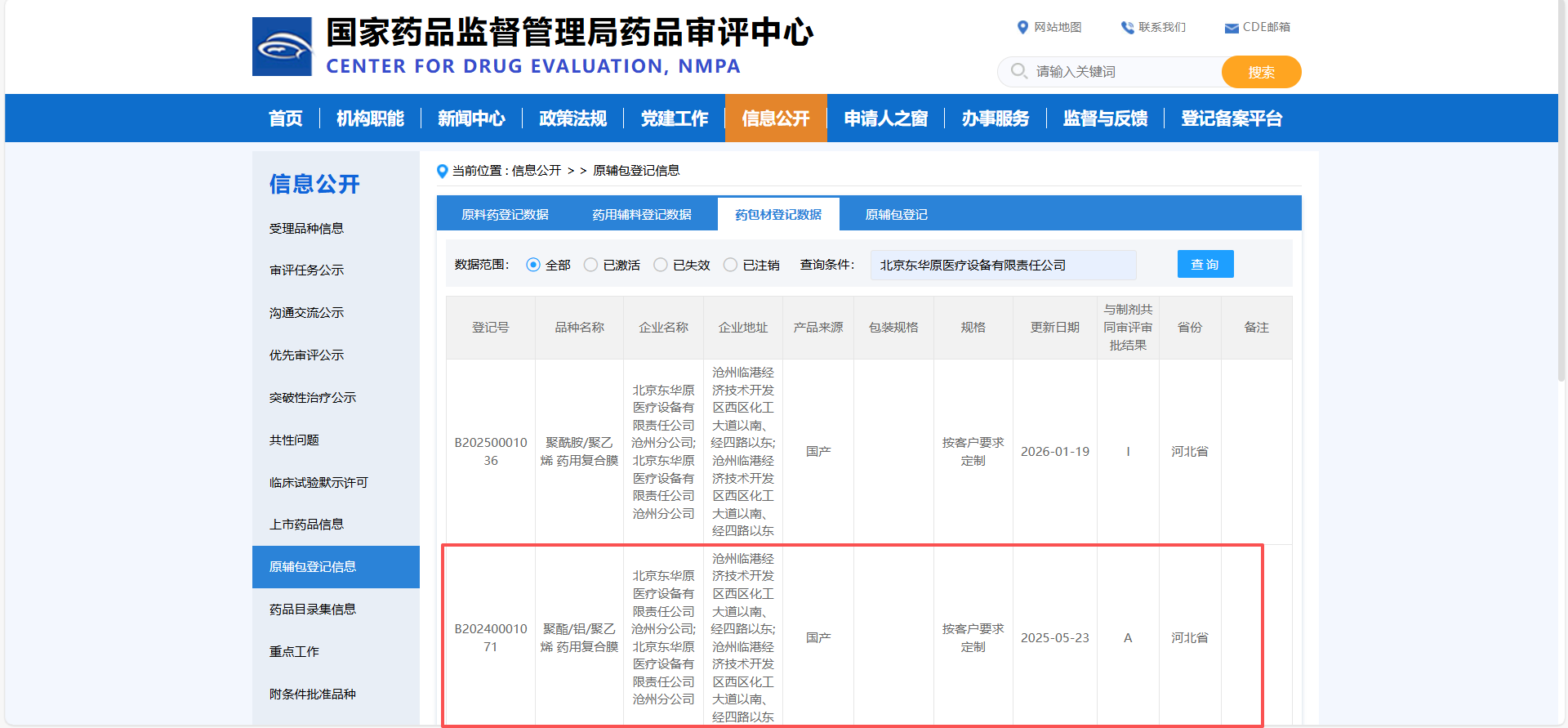Open the 党建工作 navigation menu
The image size is (1568, 728).
674,118
